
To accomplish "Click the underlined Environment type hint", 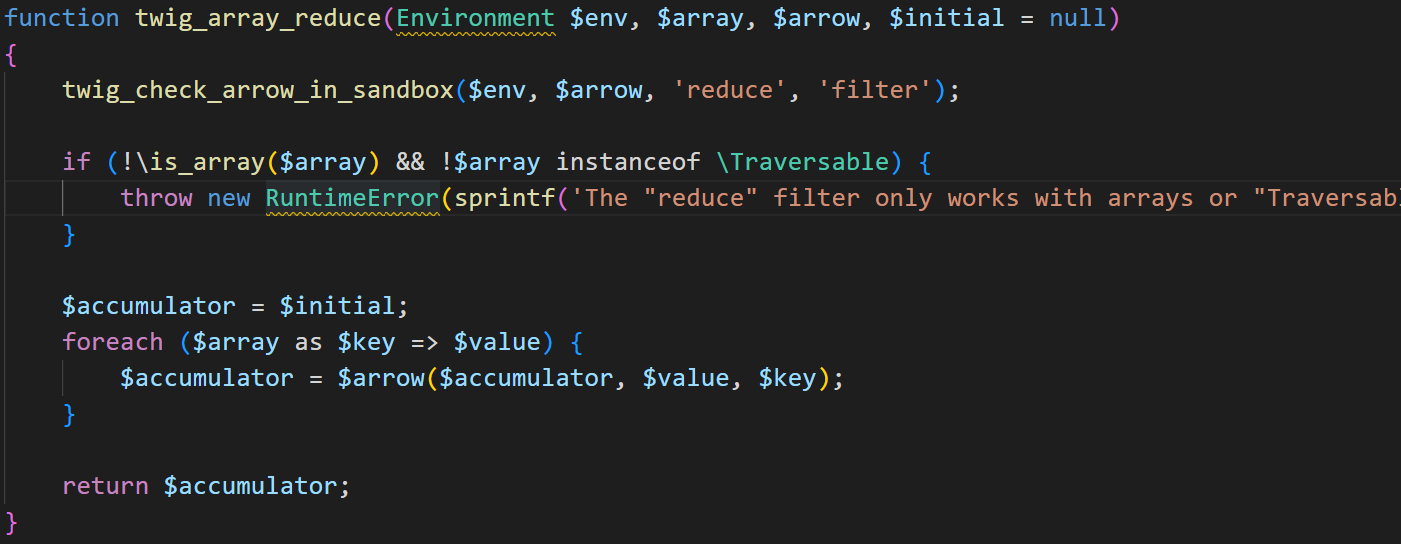I will (475, 18).
